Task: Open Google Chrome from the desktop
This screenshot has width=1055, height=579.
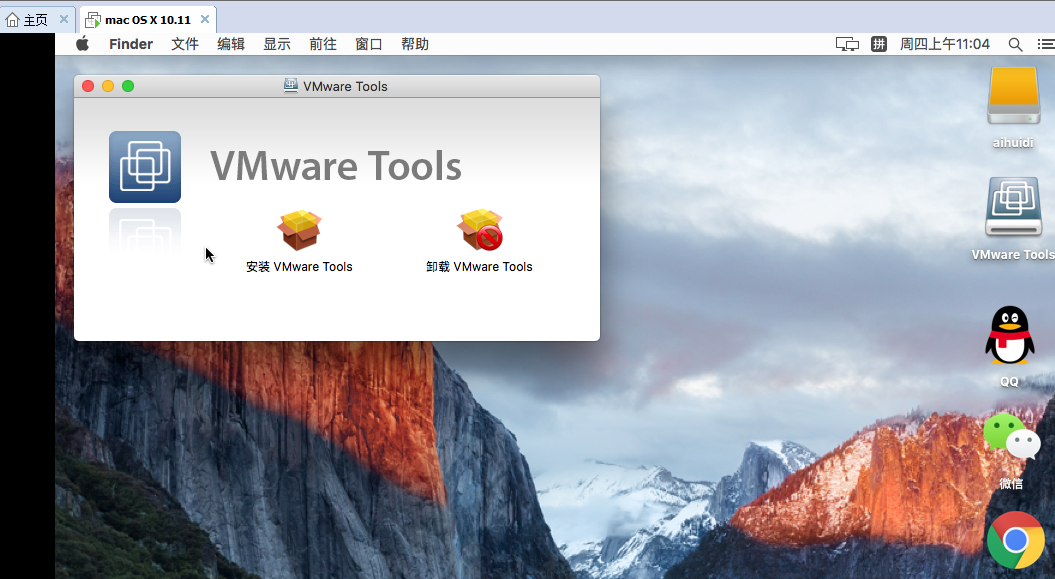Action: (x=1016, y=540)
